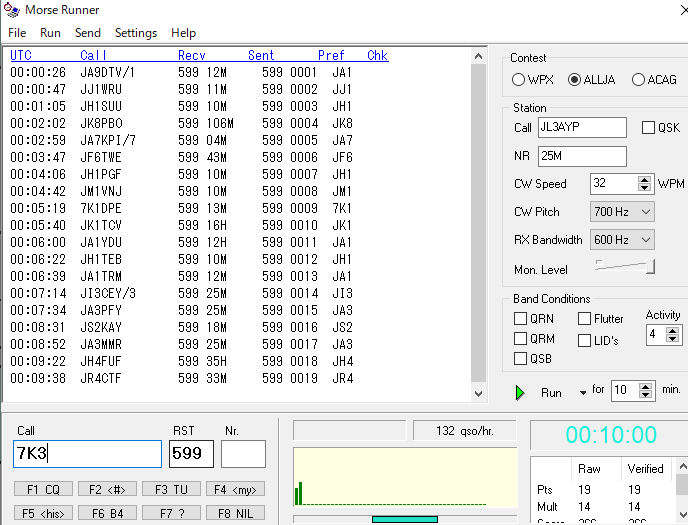Viewport: 688px width, 525px height.
Task: Decrease Activity level with down arrow
Action: [x=672, y=338]
